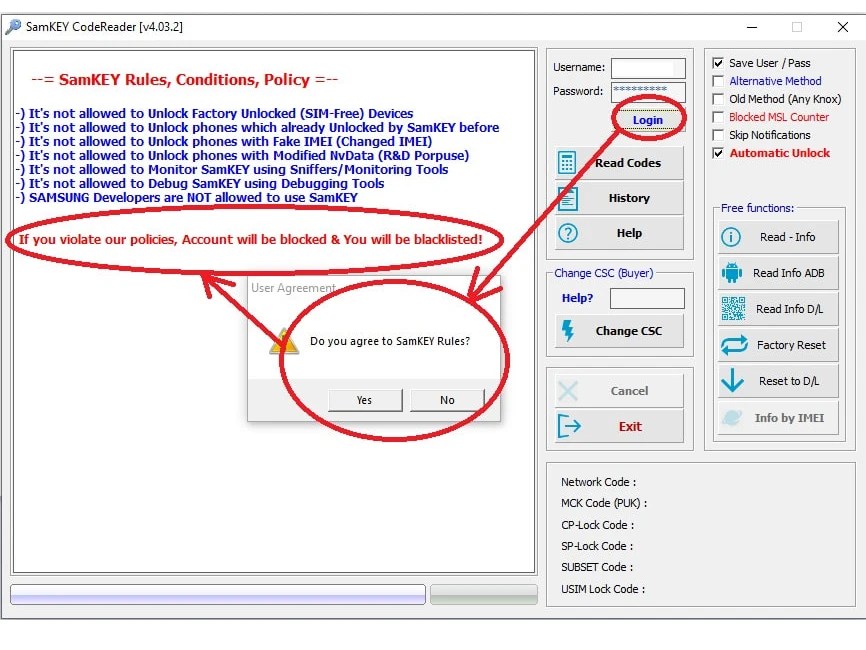
Task: Click the globe icon on Info by IMEI
Action: (x=732, y=418)
